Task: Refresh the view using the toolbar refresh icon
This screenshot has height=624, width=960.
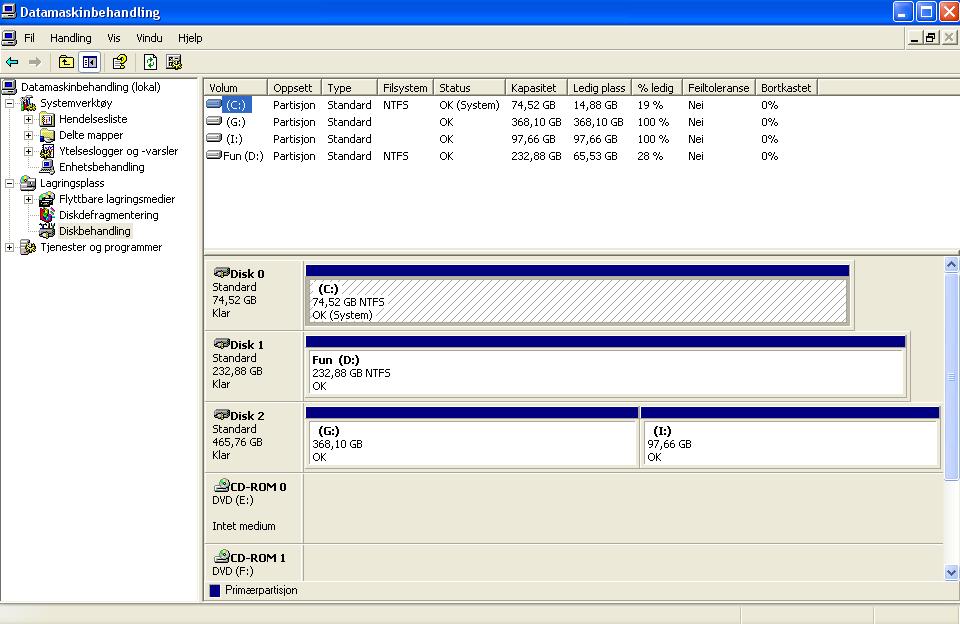Action: (x=151, y=62)
